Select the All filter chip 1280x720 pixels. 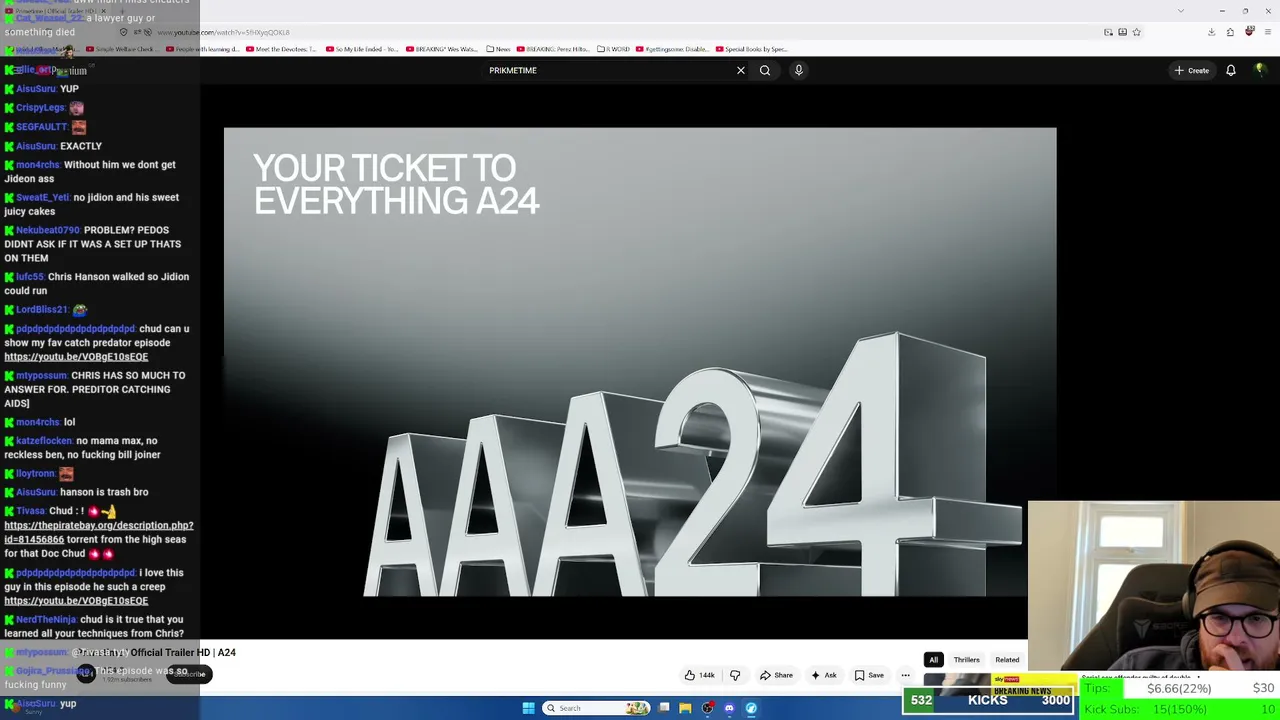[933, 660]
